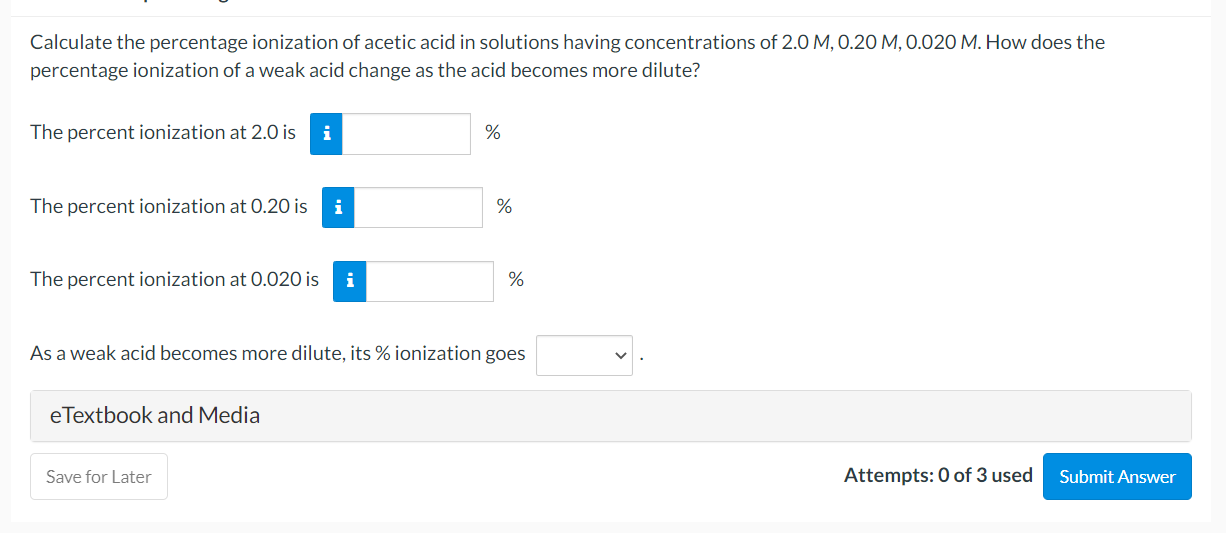The width and height of the screenshot is (1226, 533).
Task: Click the % sign after the 0.20 M field
Action: click(504, 206)
